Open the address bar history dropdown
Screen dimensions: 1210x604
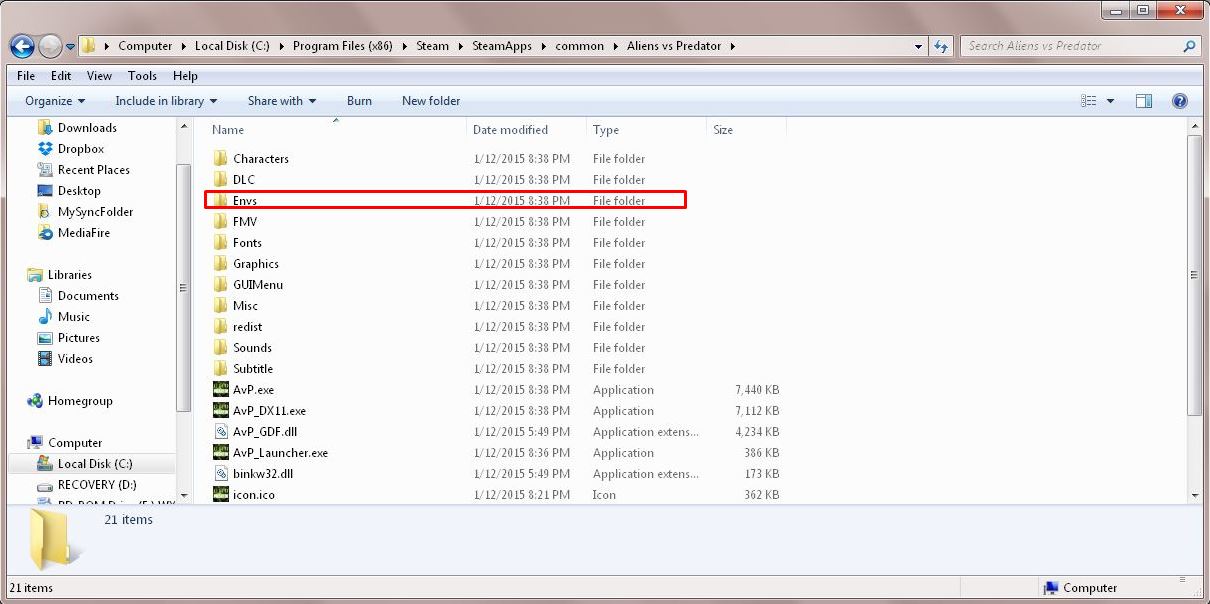pos(919,46)
